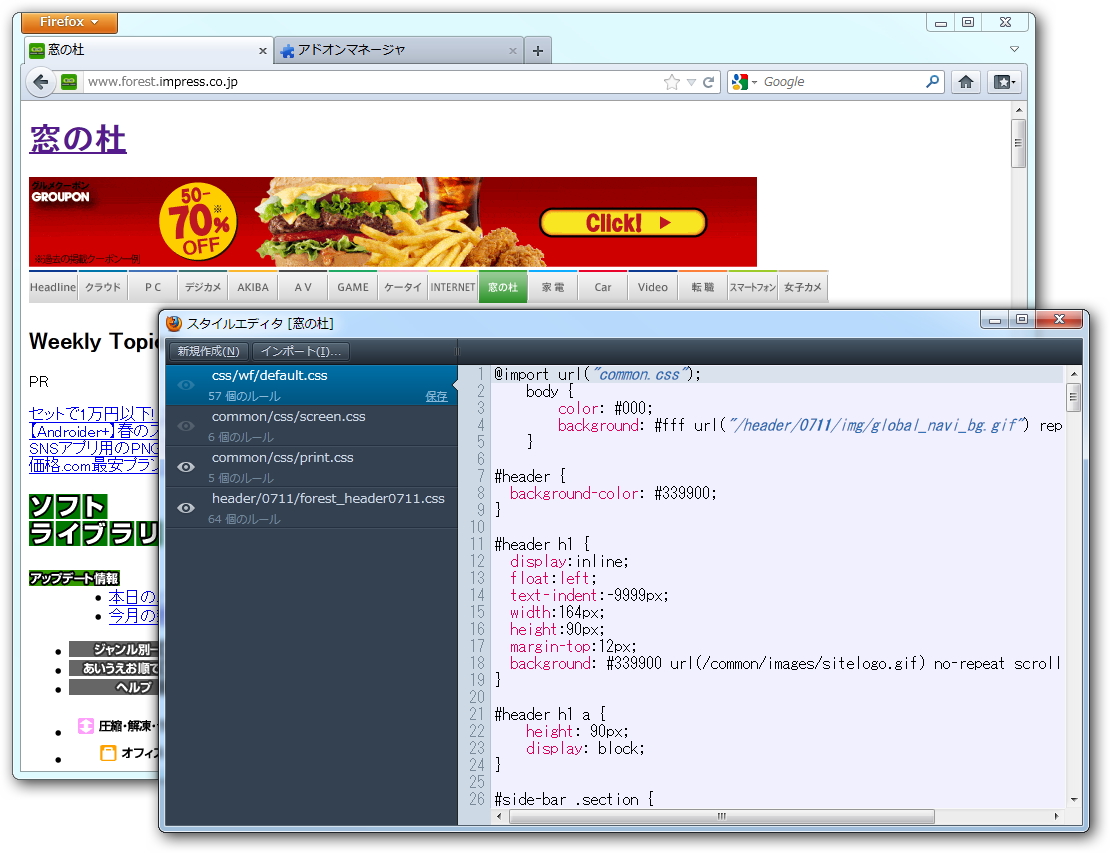Click the bookmark star in address bar

[671, 82]
